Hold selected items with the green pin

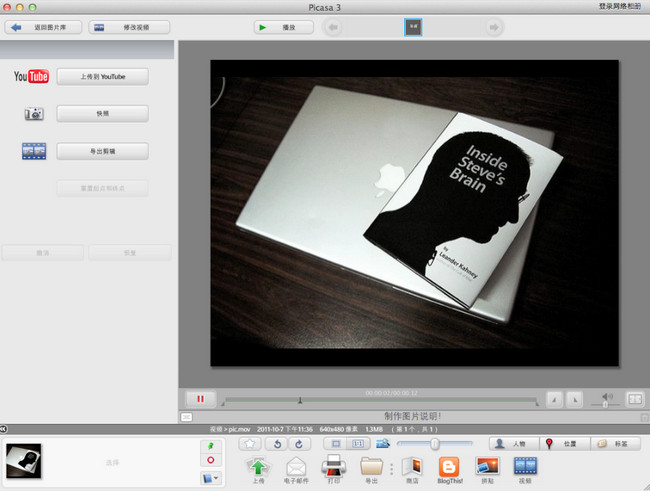pyautogui.click(x=211, y=446)
